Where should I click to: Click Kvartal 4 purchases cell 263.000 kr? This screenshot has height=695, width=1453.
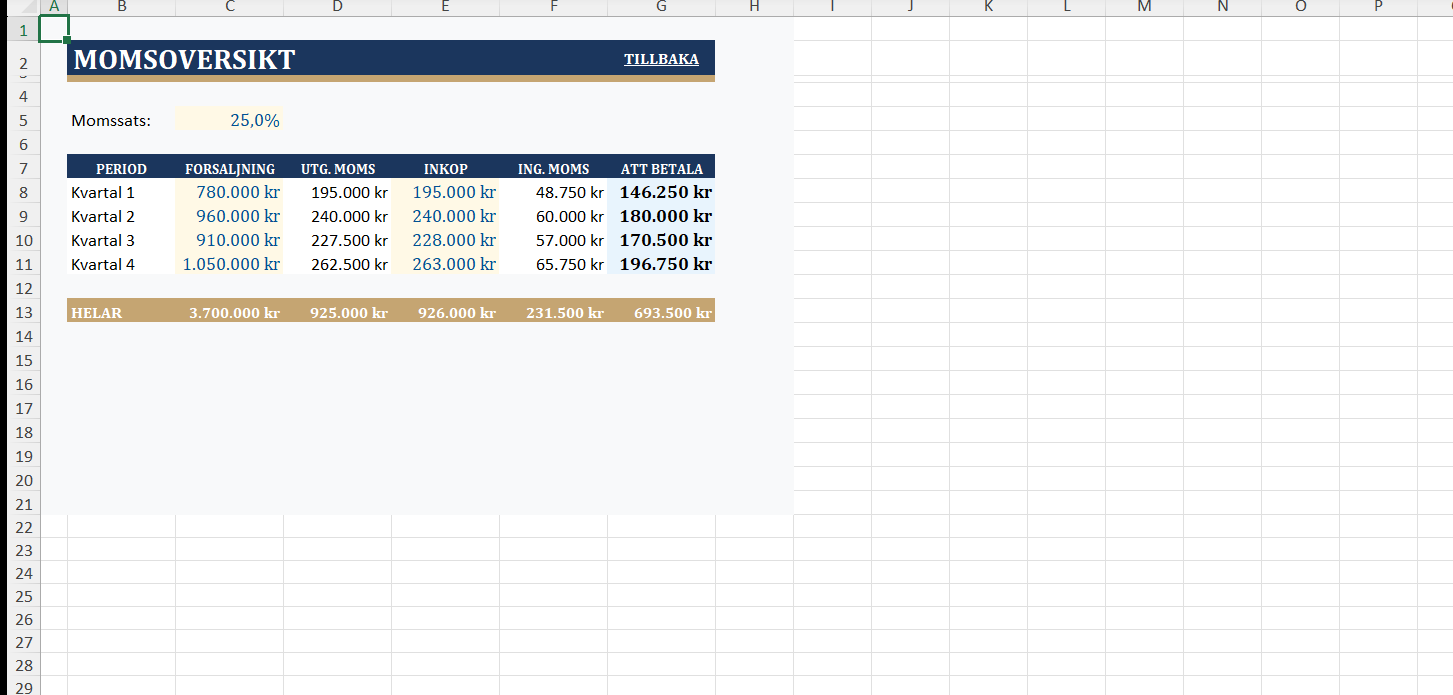445,264
